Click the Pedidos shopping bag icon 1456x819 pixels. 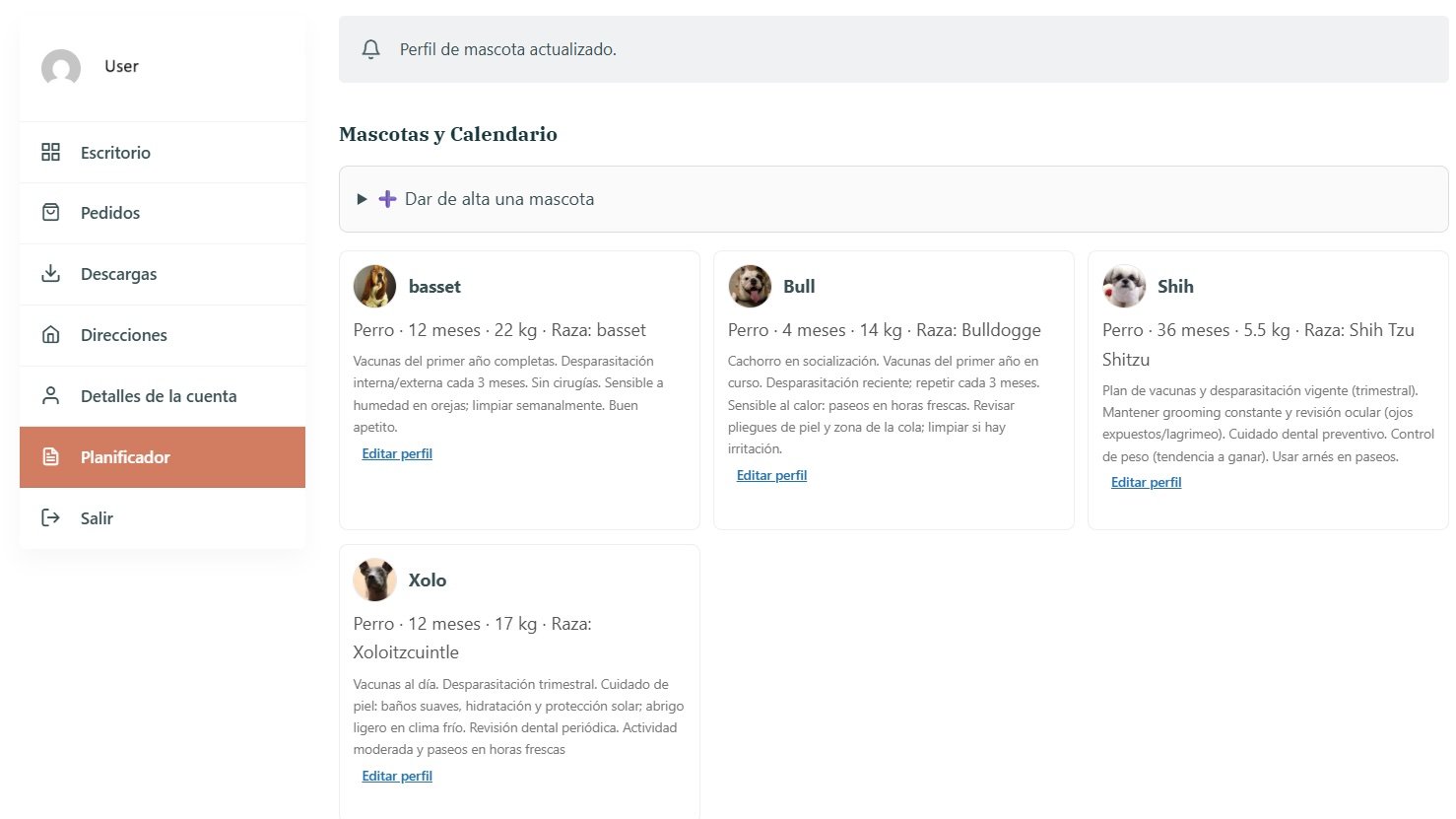51,213
